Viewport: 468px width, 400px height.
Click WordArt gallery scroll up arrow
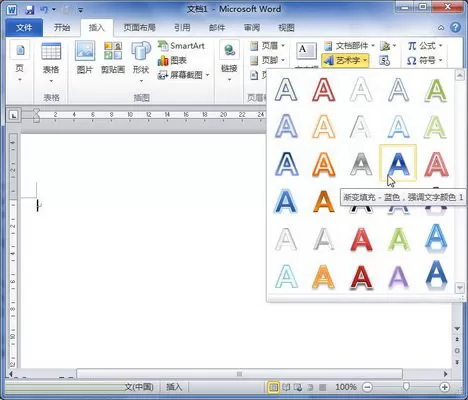(x=460, y=75)
